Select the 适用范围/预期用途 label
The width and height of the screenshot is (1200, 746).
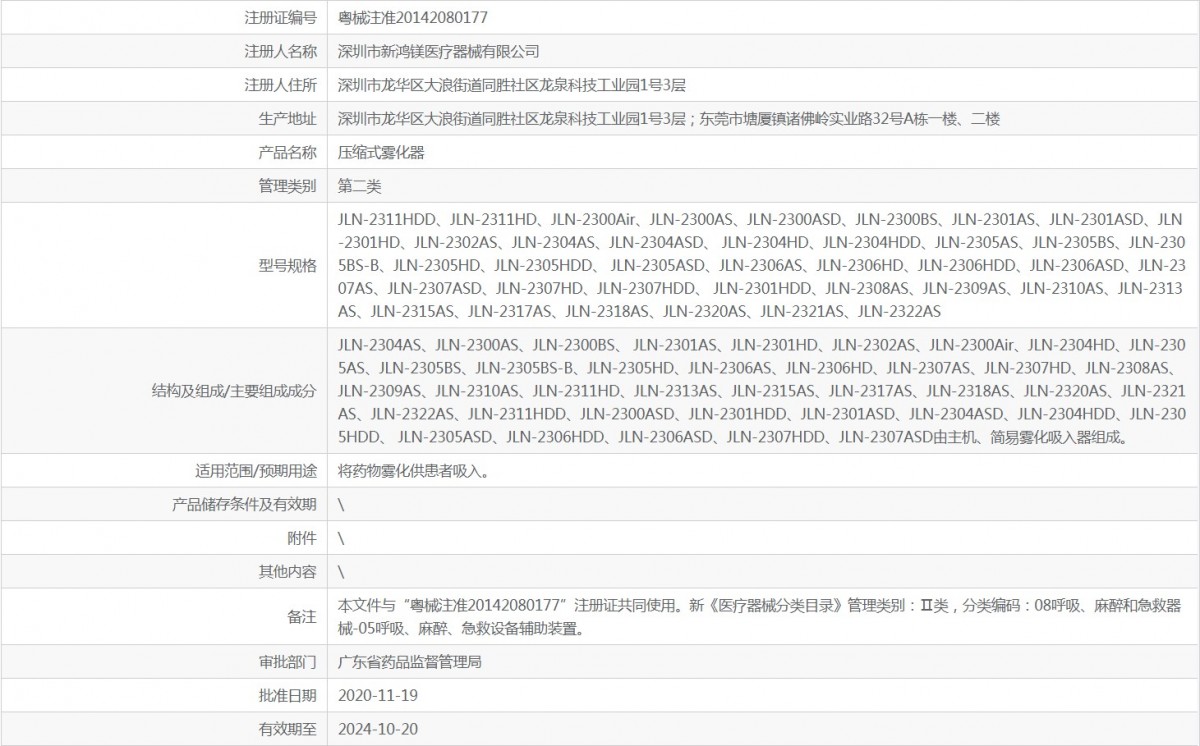click(256, 470)
